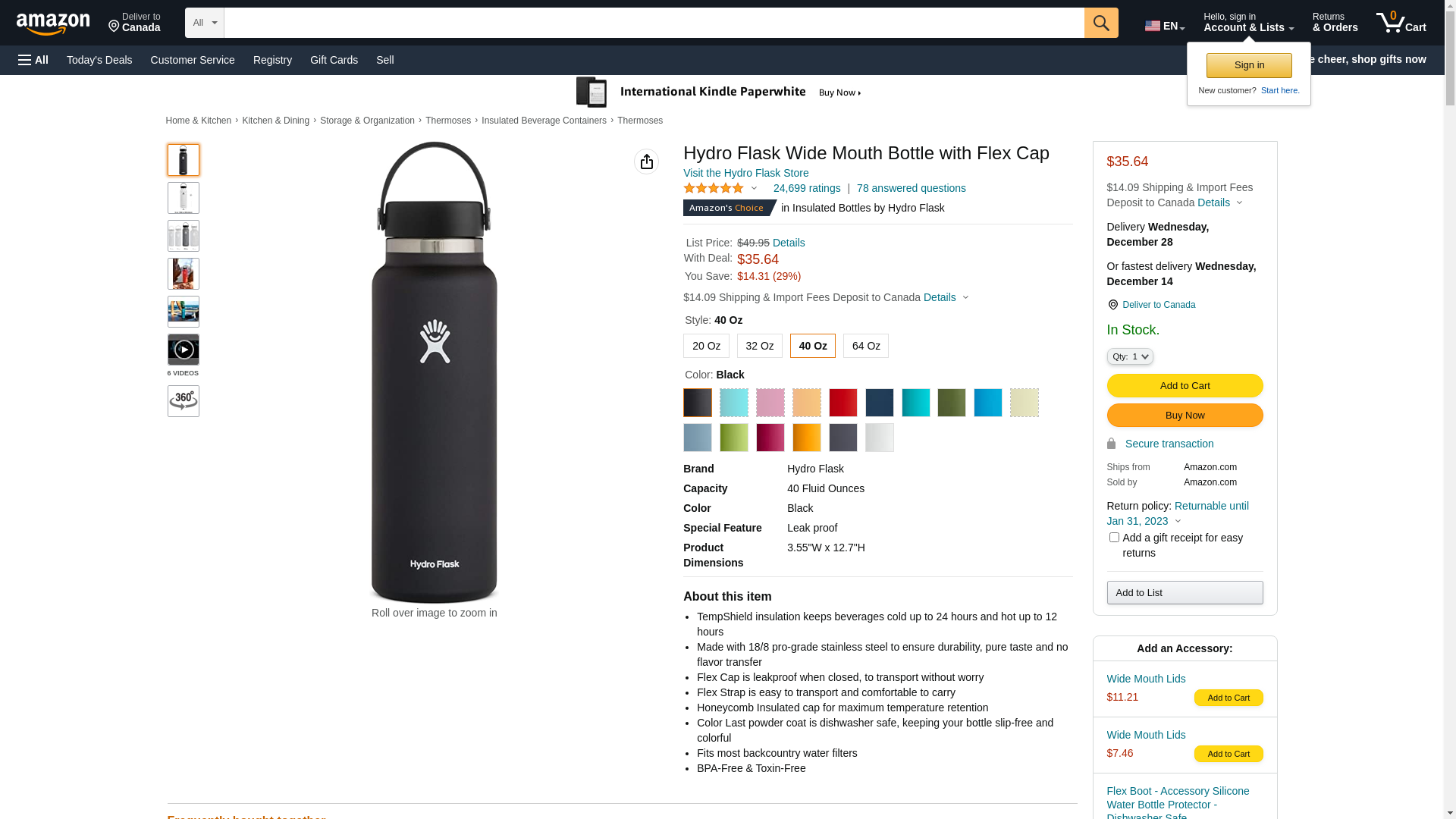Play the product videos thumbnail

(x=183, y=350)
